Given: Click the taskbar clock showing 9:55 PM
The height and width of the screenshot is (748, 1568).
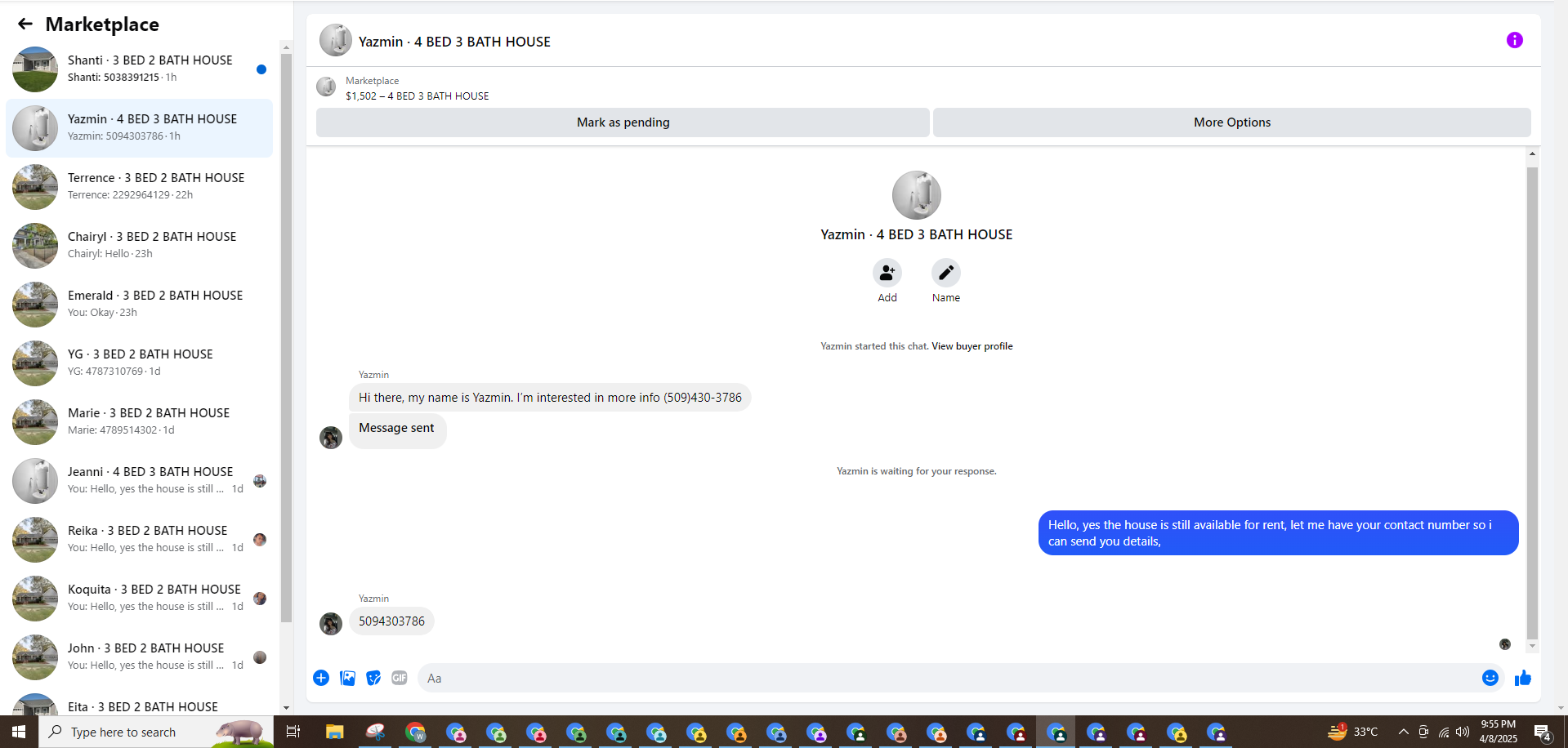Looking at the screenshot, I should (x=1499, y=732).
